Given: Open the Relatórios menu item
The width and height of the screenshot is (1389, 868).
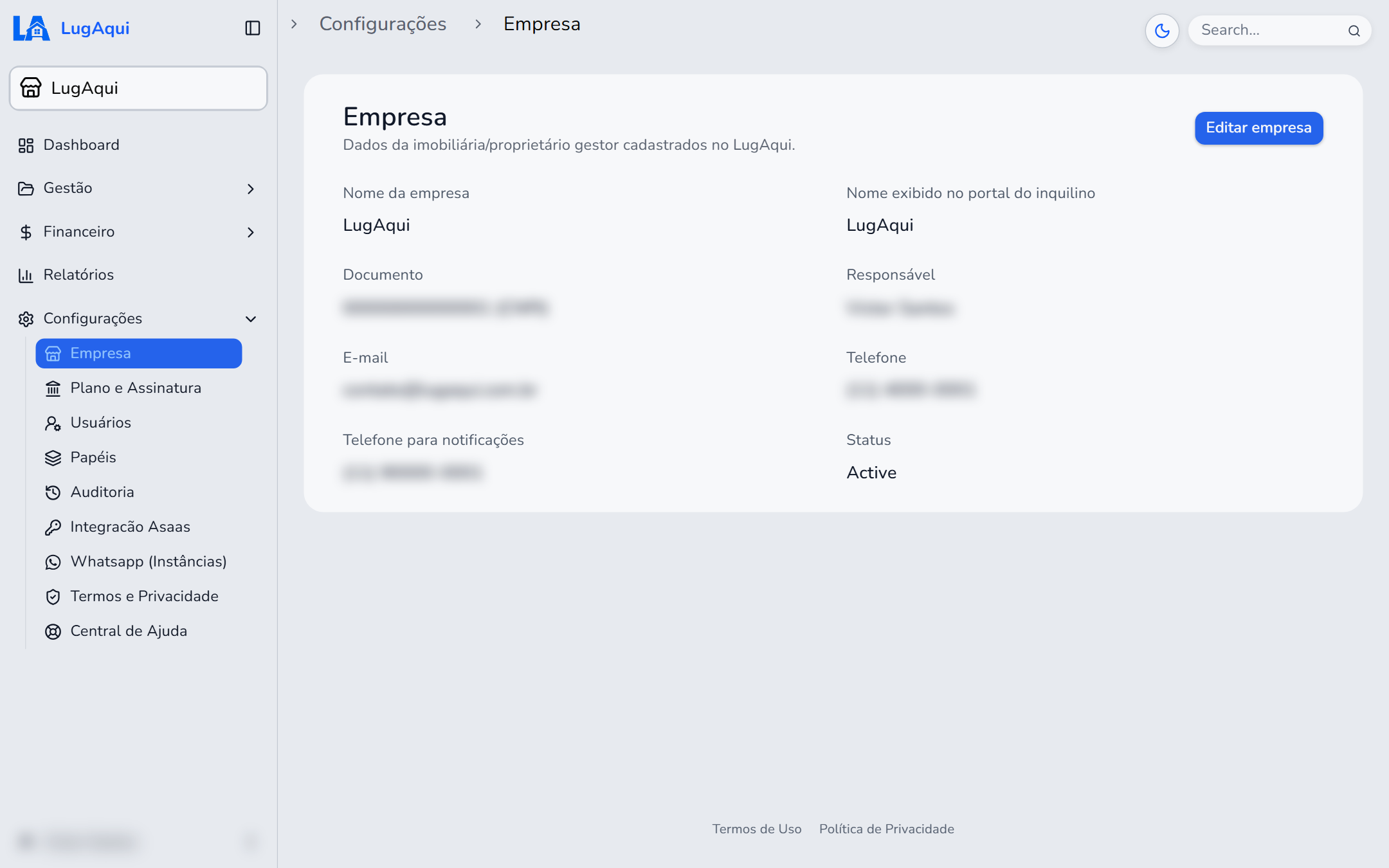Looking at the screenshot, I should point(138,275).
